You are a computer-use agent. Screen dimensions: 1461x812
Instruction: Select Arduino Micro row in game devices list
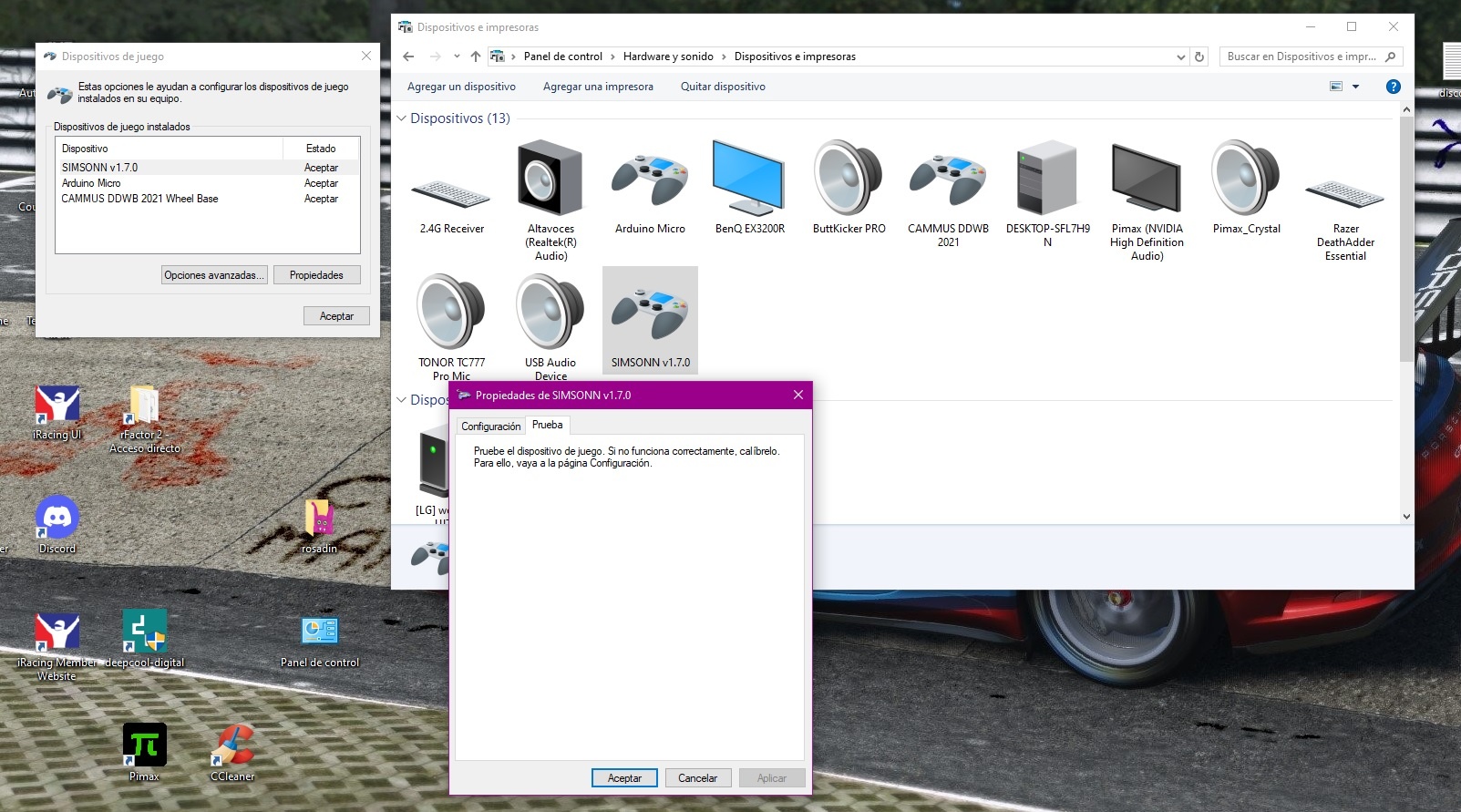pos(207,183)
